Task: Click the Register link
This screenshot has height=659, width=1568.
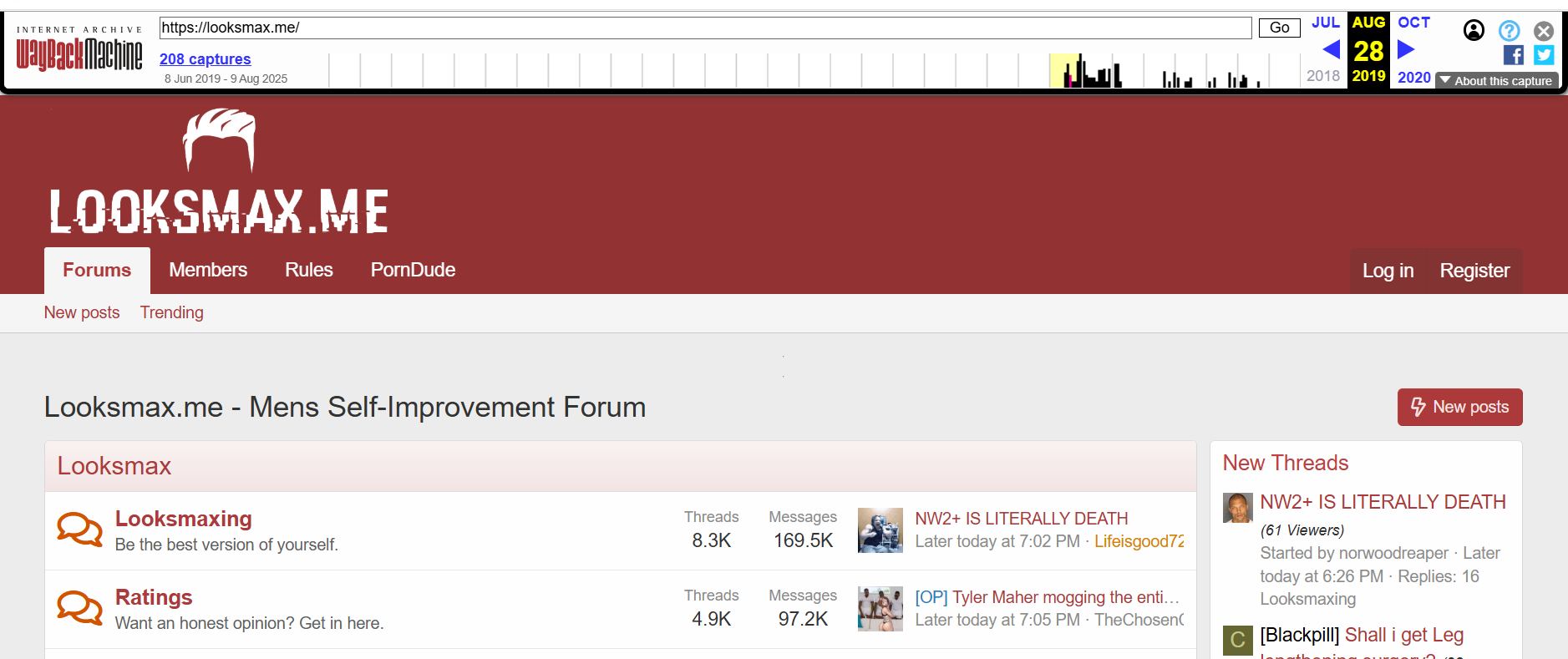Action: click(x=1474, y=271)
